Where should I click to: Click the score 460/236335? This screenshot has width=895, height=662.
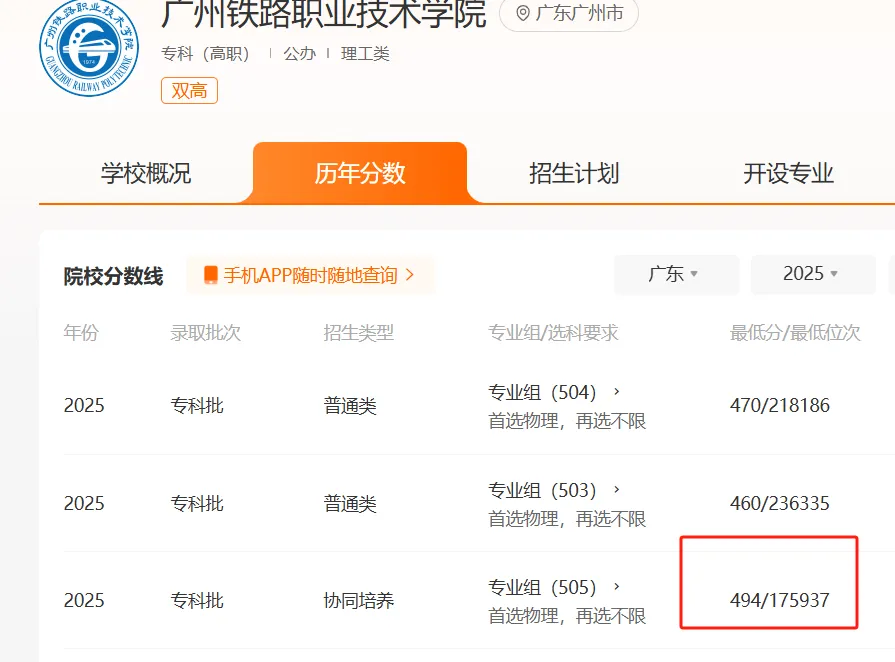pyautogui.click(x=780, y=503)
